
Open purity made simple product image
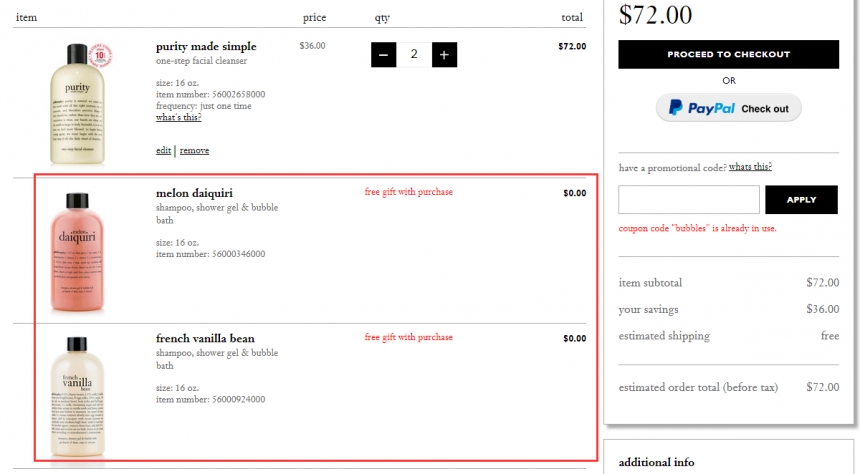point(77,104)
